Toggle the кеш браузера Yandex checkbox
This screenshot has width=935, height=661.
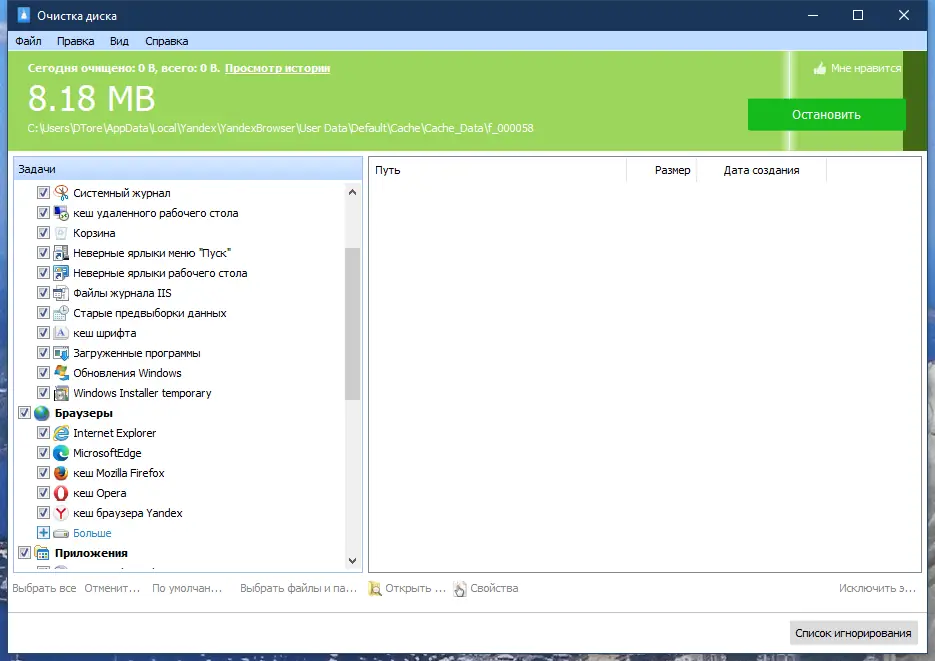(x=43, y=513)
